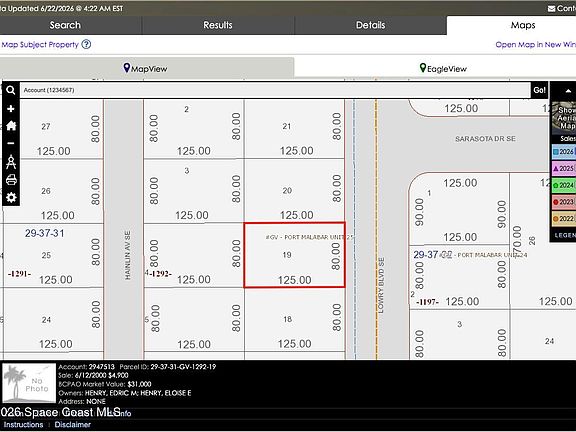Select the compass measure tool icon
This screenshot has width=576, height=432.
pyautogui.click(x=11, y=162)
